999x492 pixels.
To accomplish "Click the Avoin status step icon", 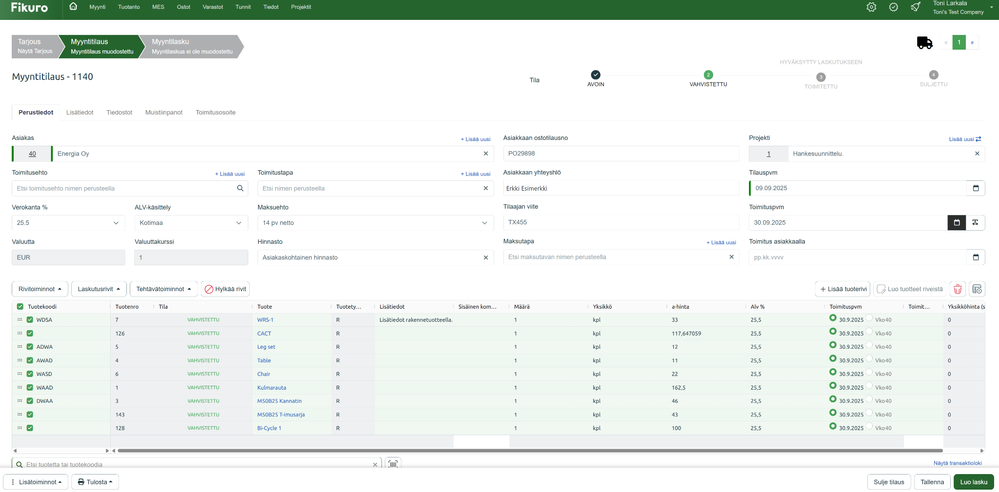I will (x=595, y=75).
